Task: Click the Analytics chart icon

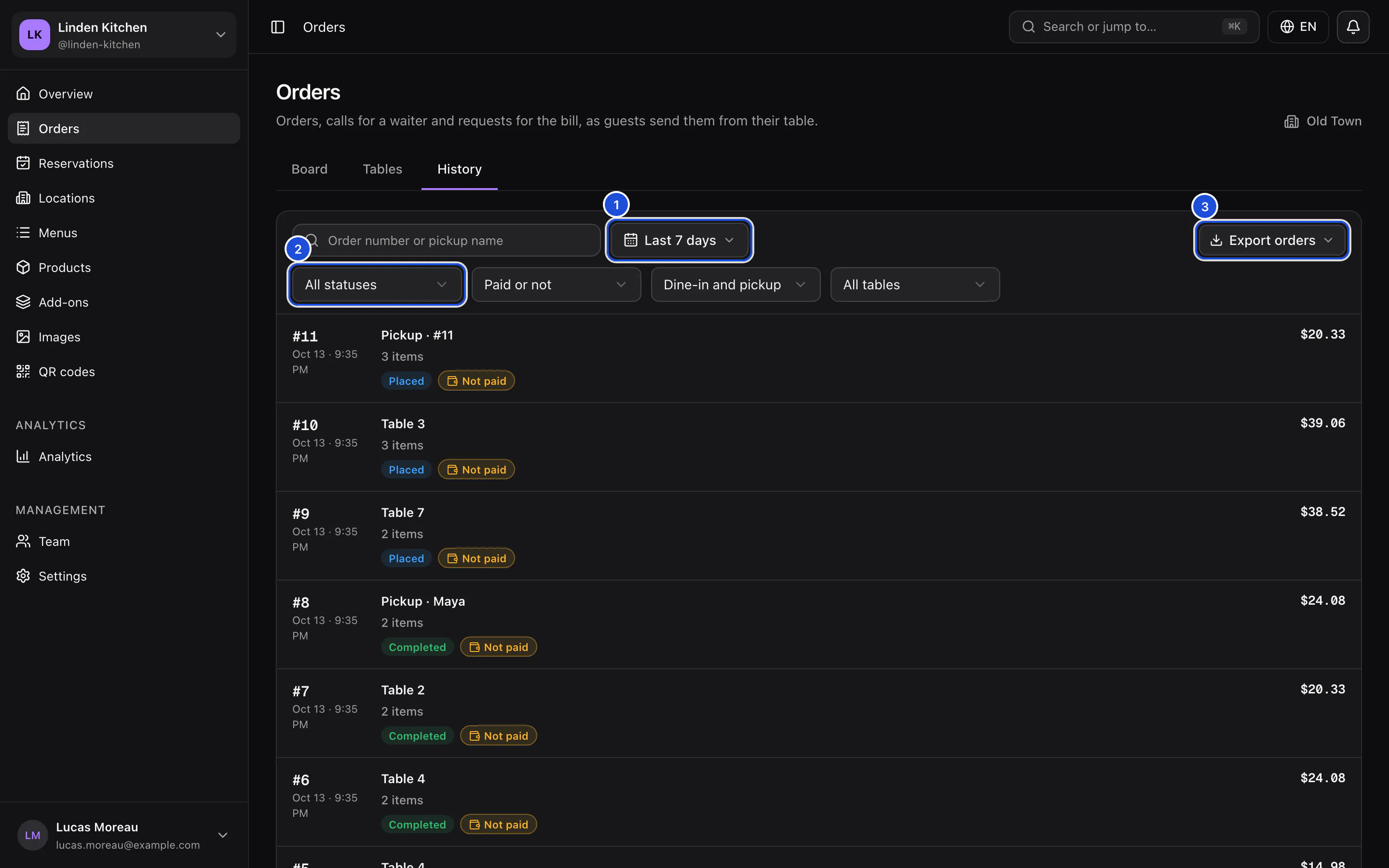Action: [23, 456]
